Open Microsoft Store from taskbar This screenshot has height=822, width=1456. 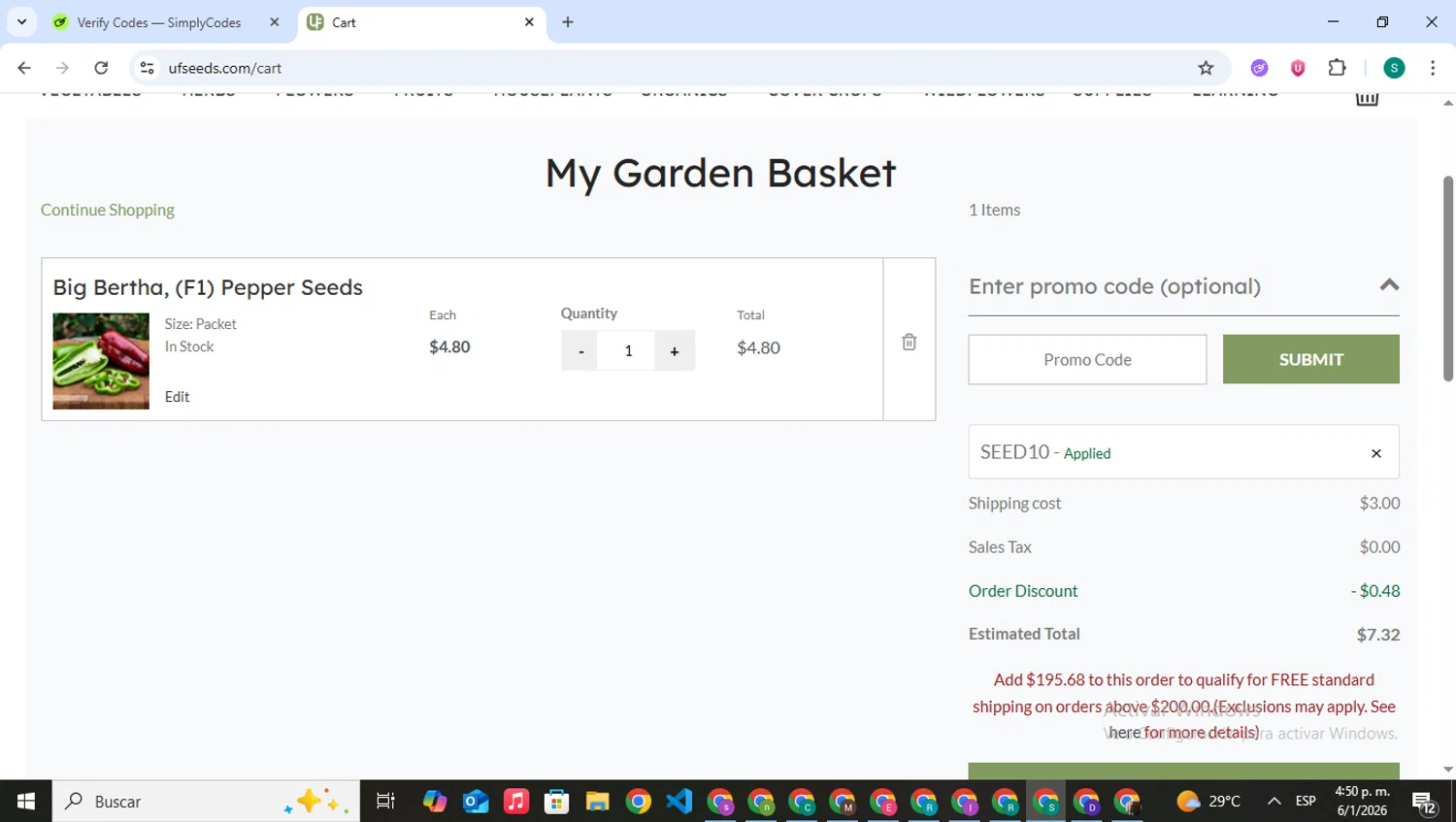557,802
